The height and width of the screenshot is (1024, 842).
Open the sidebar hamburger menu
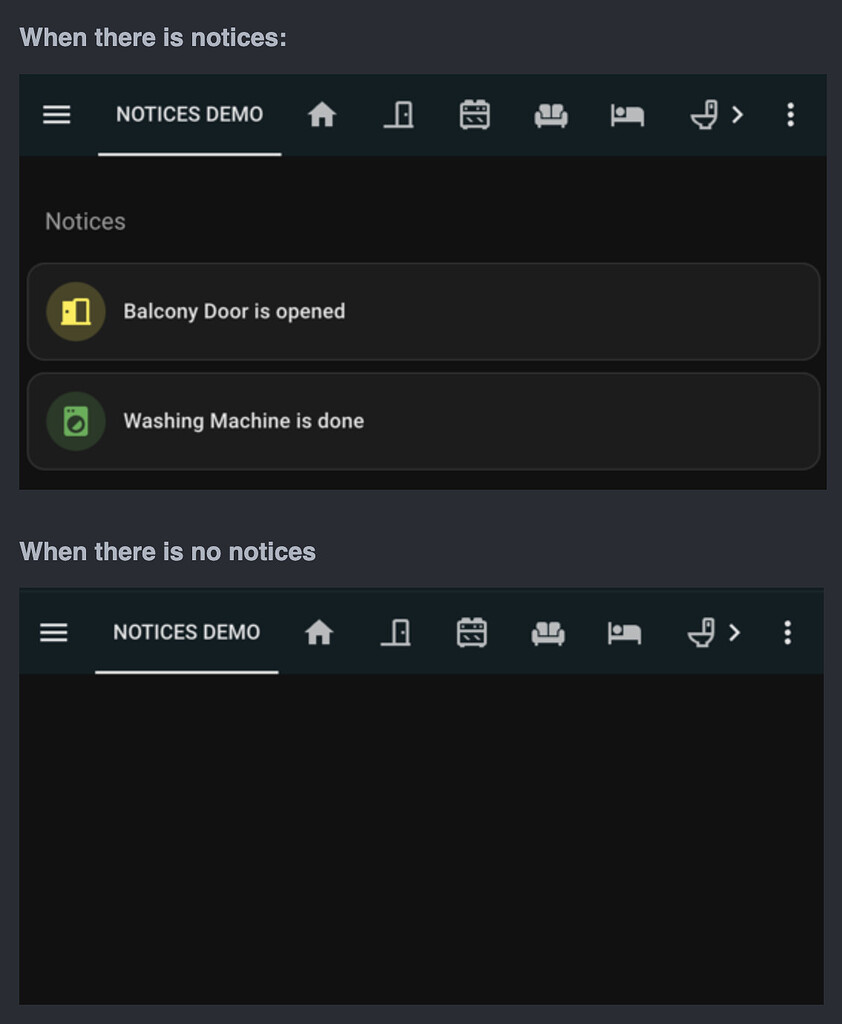[56, 115]
